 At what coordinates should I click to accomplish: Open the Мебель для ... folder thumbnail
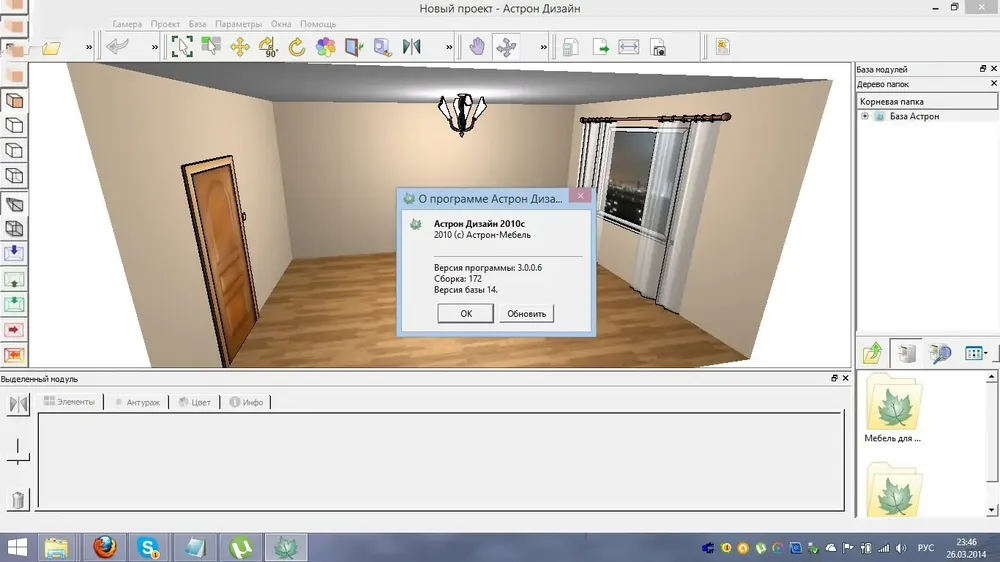pyautogui.click(x=893, y=408)
